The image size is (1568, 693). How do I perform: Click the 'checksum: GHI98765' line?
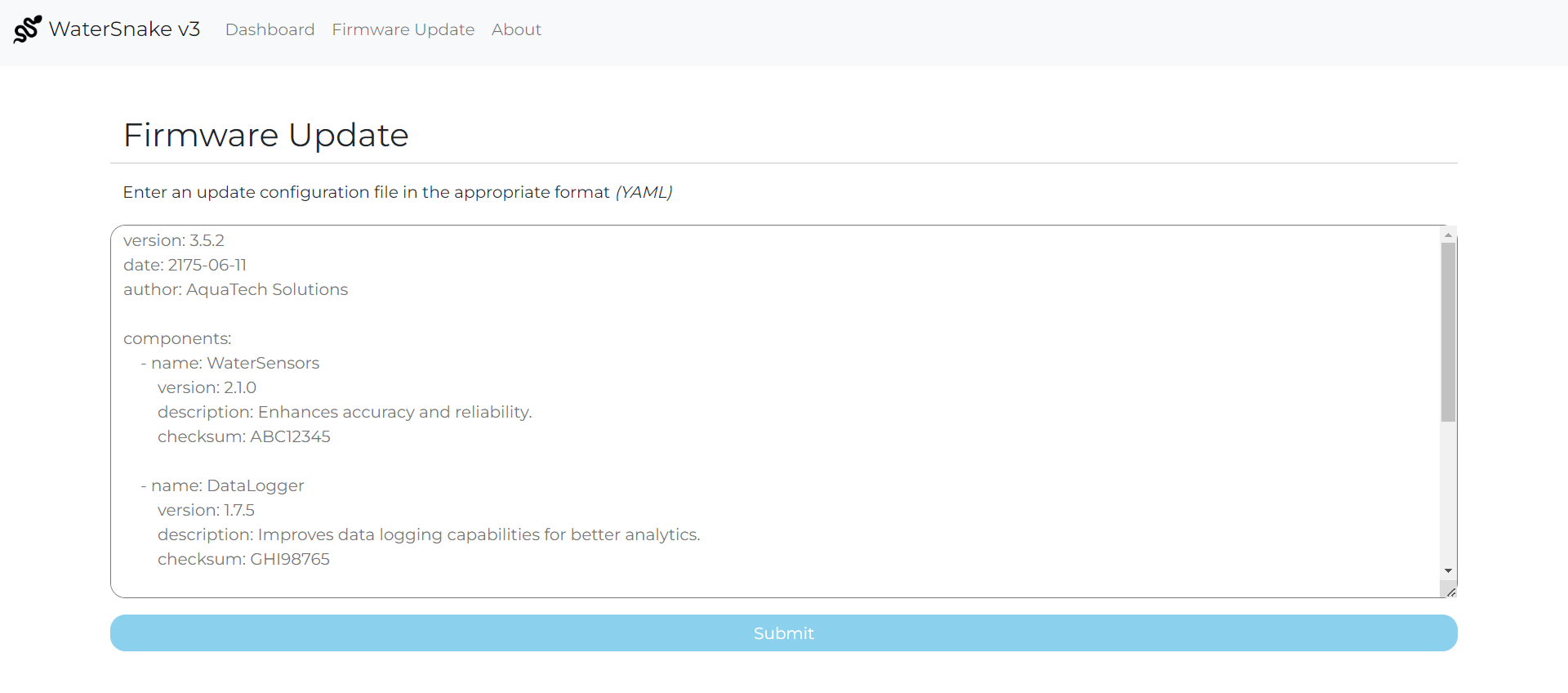pos(243,559)
